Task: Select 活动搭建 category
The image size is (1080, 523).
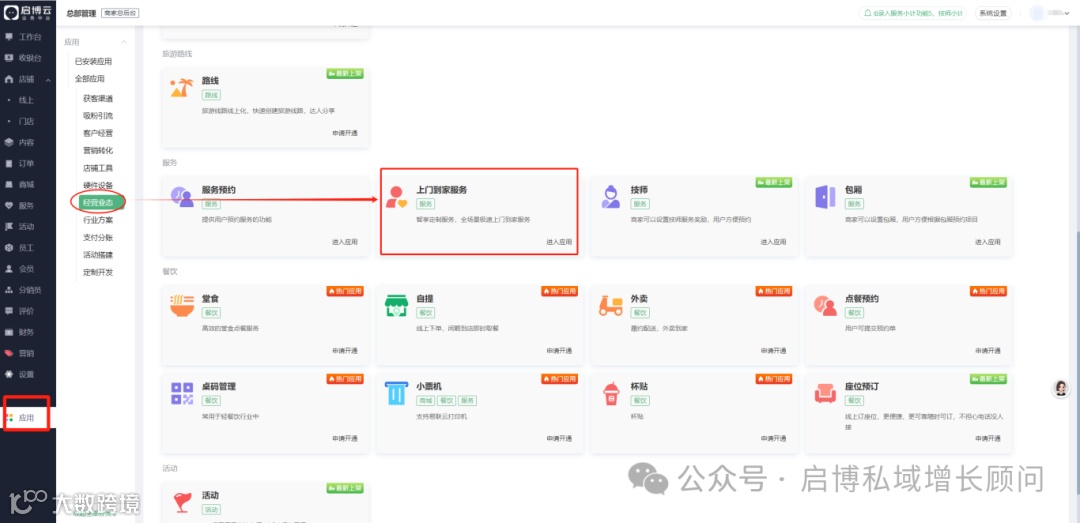Action: pyautogui.click(x=98, y=255)
